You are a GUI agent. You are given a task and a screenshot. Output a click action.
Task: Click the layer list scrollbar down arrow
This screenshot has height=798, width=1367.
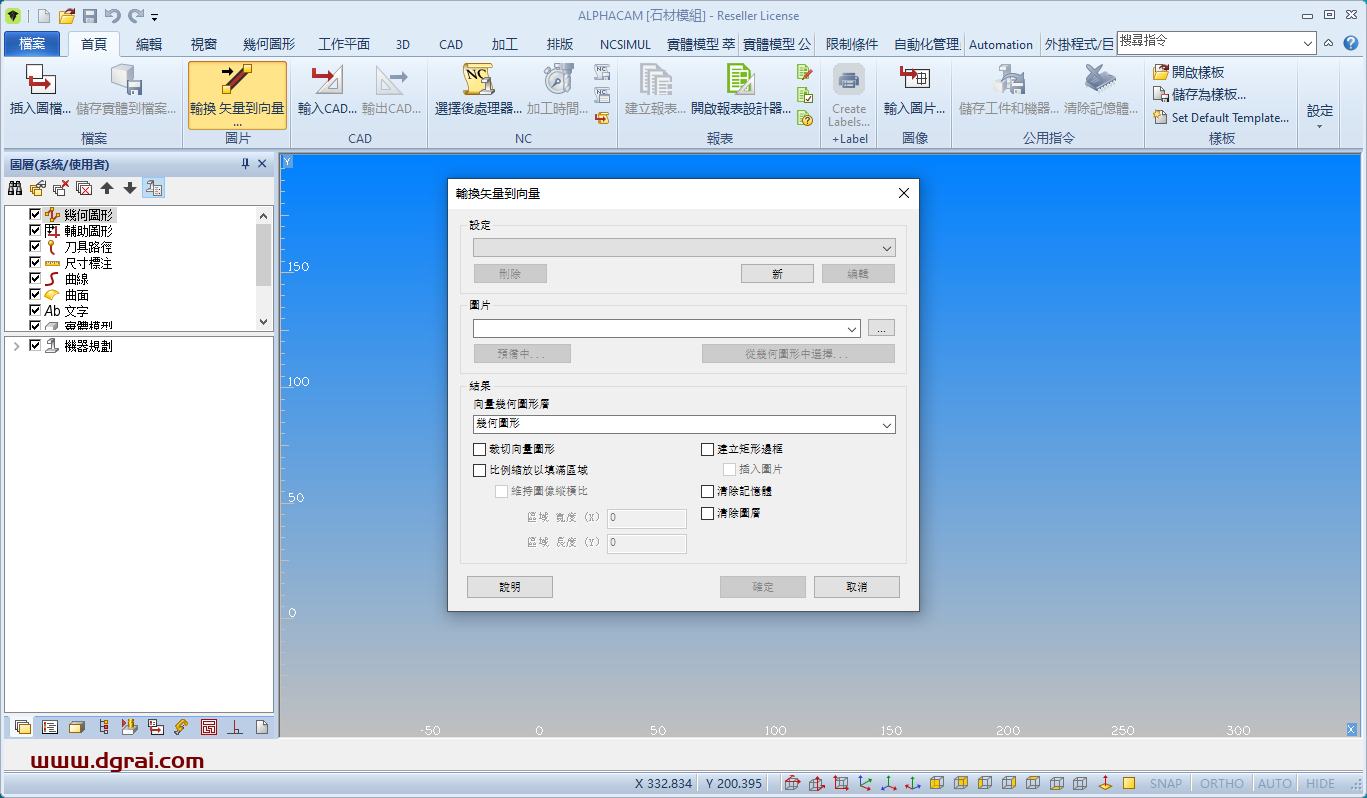(x=264, y=322)
